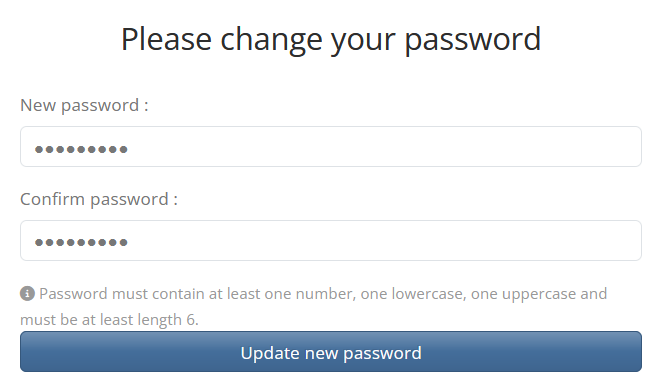Click the "Please change your password" heading
Viewport: 653px width, 381px height.
(x=331, y=40)
